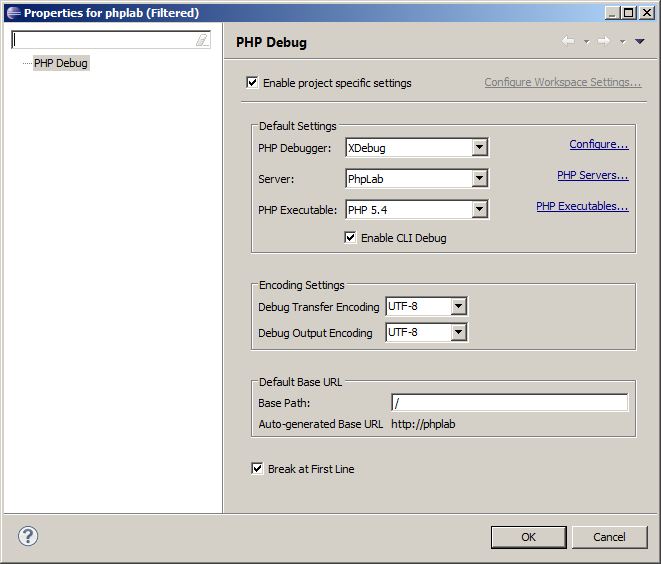Open the PHP Debugger dropdown showing XDebug
This screenshot has width=661, height=564.
click(x=417, y=148)
